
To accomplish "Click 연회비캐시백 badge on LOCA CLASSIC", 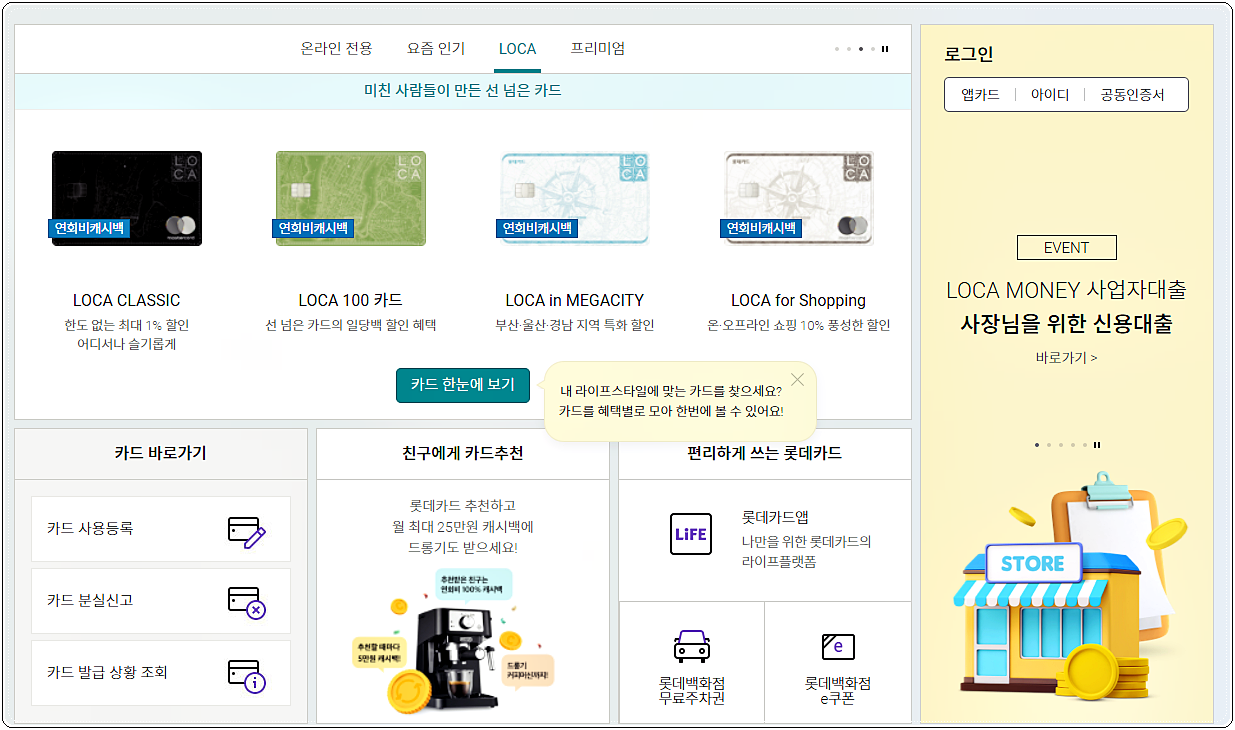I will (x=89, y=228).
